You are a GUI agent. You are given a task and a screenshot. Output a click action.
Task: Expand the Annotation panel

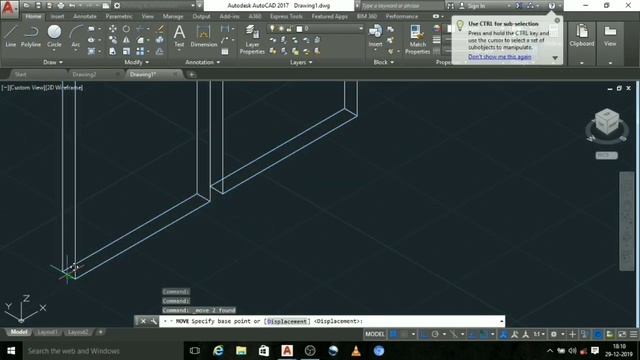(x=202, y=62)
